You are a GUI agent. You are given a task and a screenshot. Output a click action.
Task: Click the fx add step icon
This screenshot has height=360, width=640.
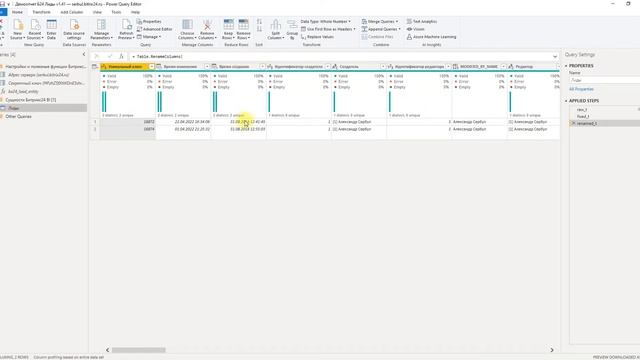coord(121,56)
